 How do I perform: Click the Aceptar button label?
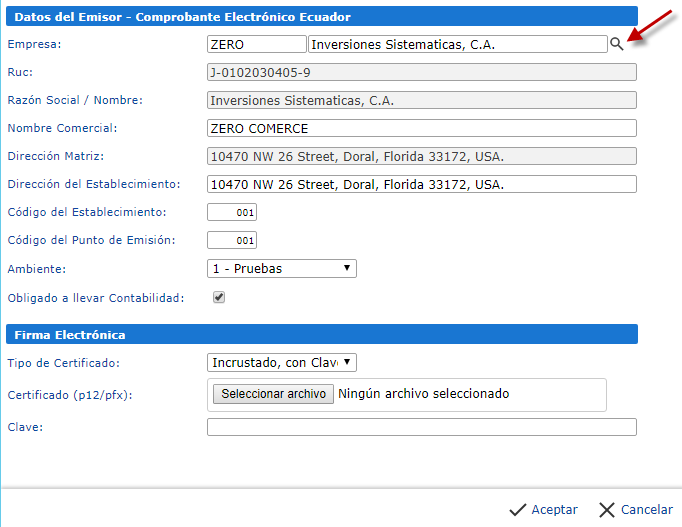coord(554,510)
